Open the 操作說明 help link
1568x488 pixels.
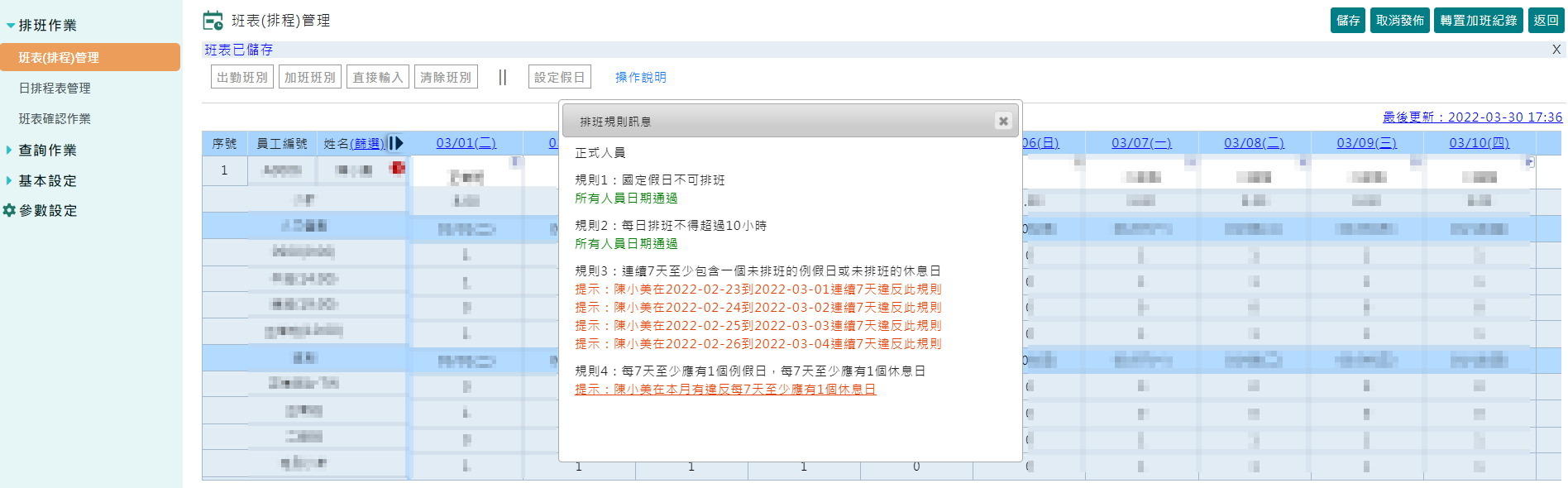point(640,77)
